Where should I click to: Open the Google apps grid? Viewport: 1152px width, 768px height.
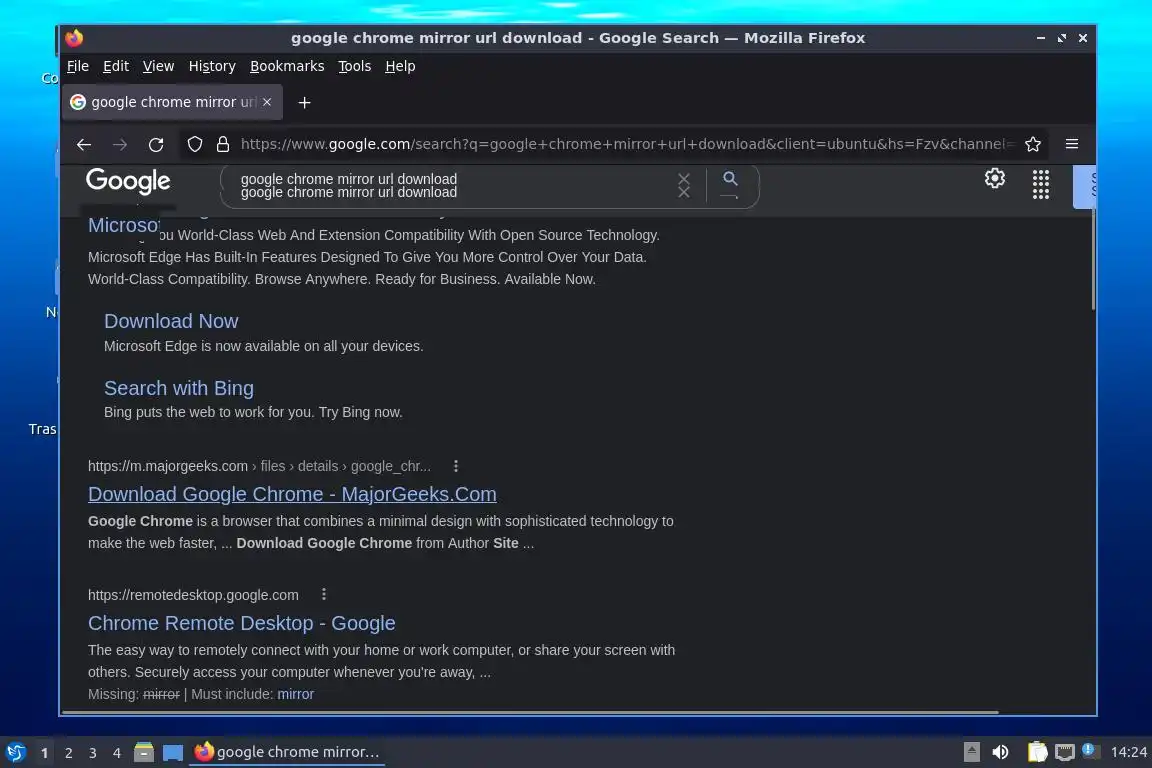point(1040,184)
